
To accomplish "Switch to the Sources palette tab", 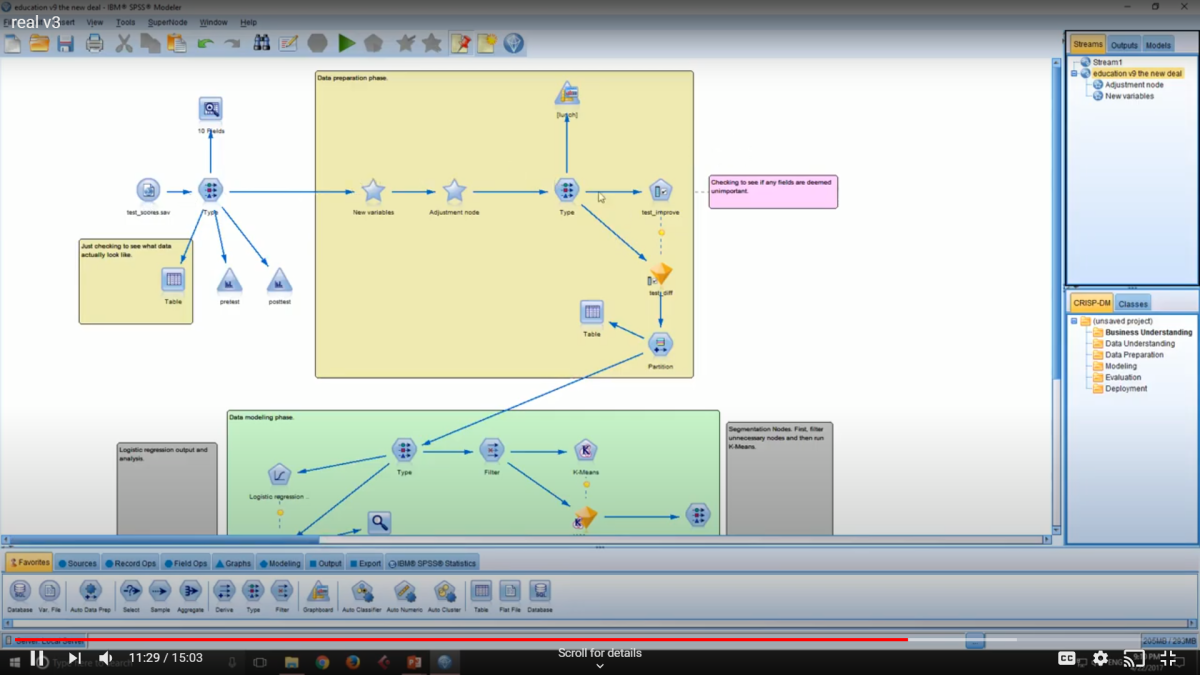I will click(77, 563).
